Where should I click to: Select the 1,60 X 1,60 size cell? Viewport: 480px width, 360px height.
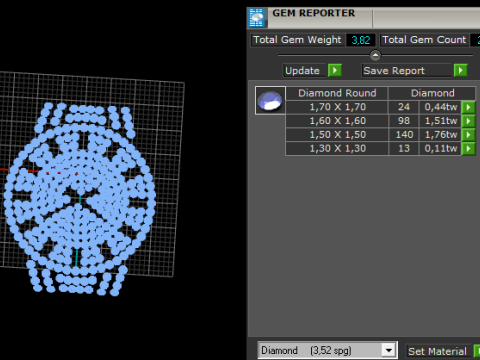click(x=337, y=121)
